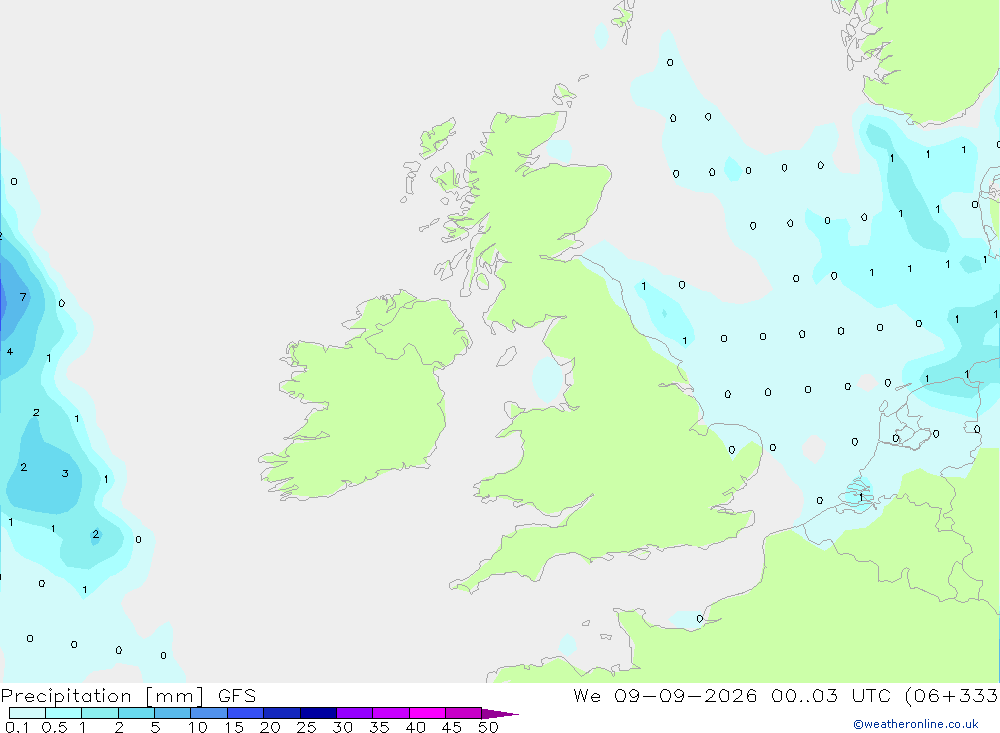Image resolution: width=1000 pixels, height=733 pixels.
Task: Click the "Precipitation [mm]" title text
Action: (102, 696)
